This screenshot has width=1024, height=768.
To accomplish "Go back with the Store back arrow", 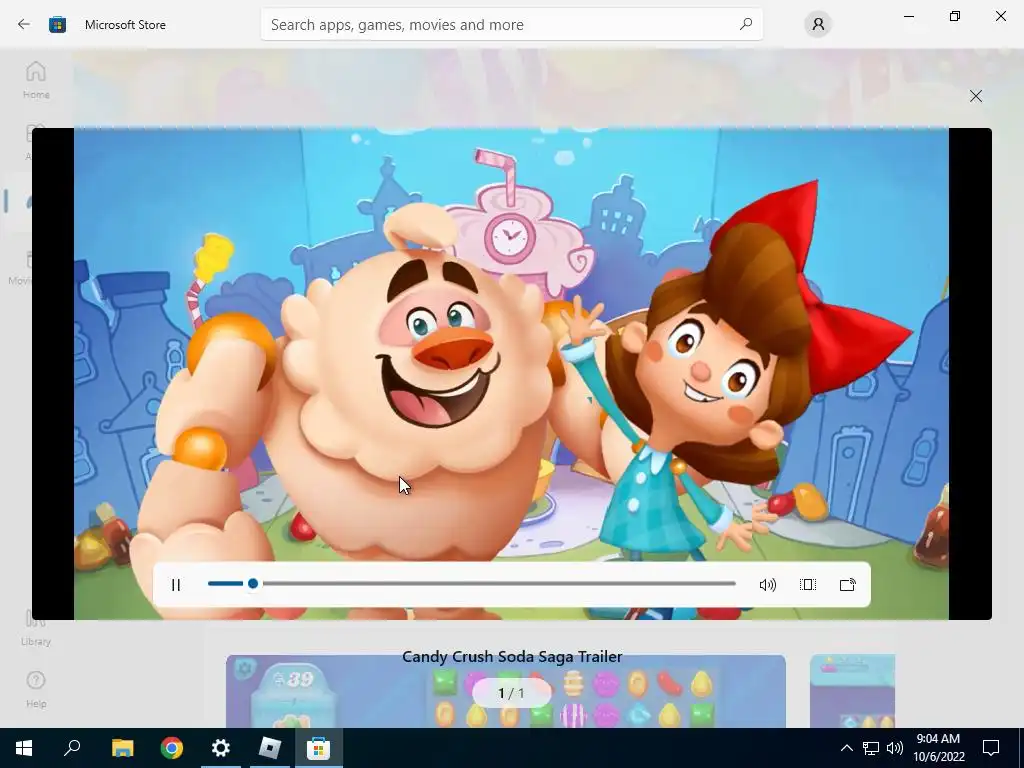I will click(24, 24).
